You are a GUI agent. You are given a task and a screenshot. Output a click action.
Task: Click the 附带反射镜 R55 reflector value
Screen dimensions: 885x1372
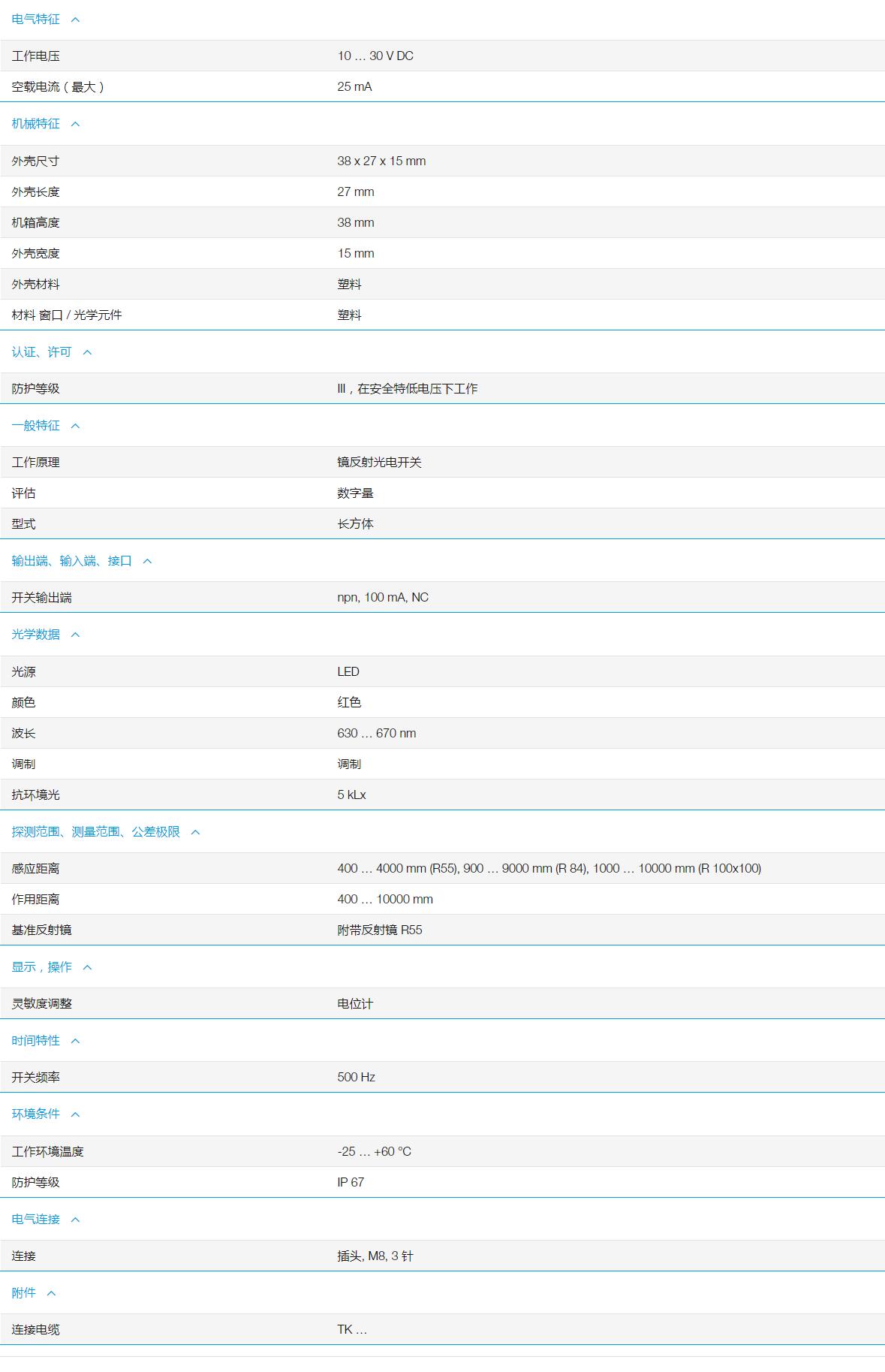[380, 930]
